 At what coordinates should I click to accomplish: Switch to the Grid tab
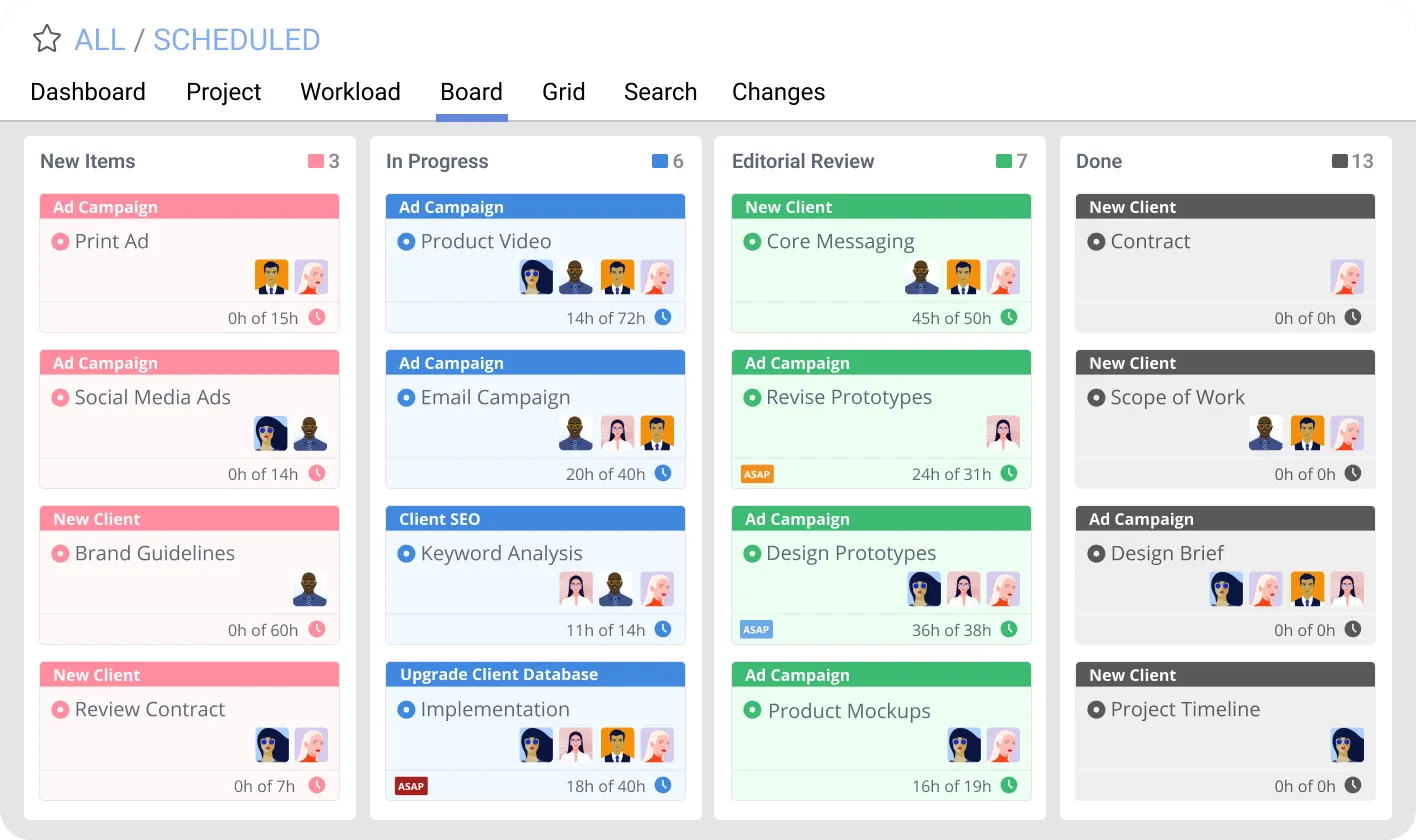(x=564, y=92)
